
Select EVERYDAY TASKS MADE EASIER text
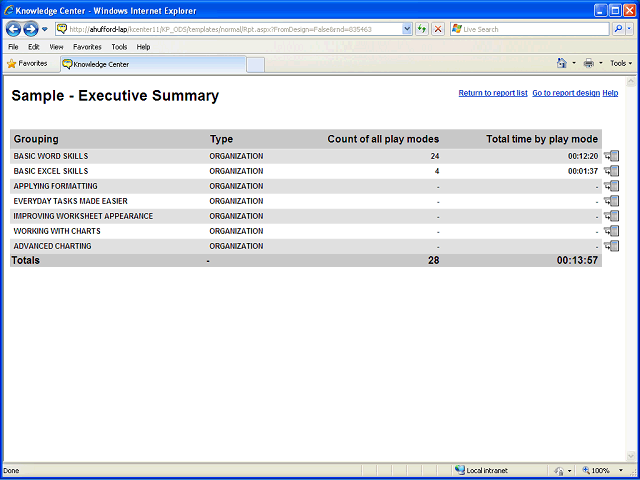[71, 201]
